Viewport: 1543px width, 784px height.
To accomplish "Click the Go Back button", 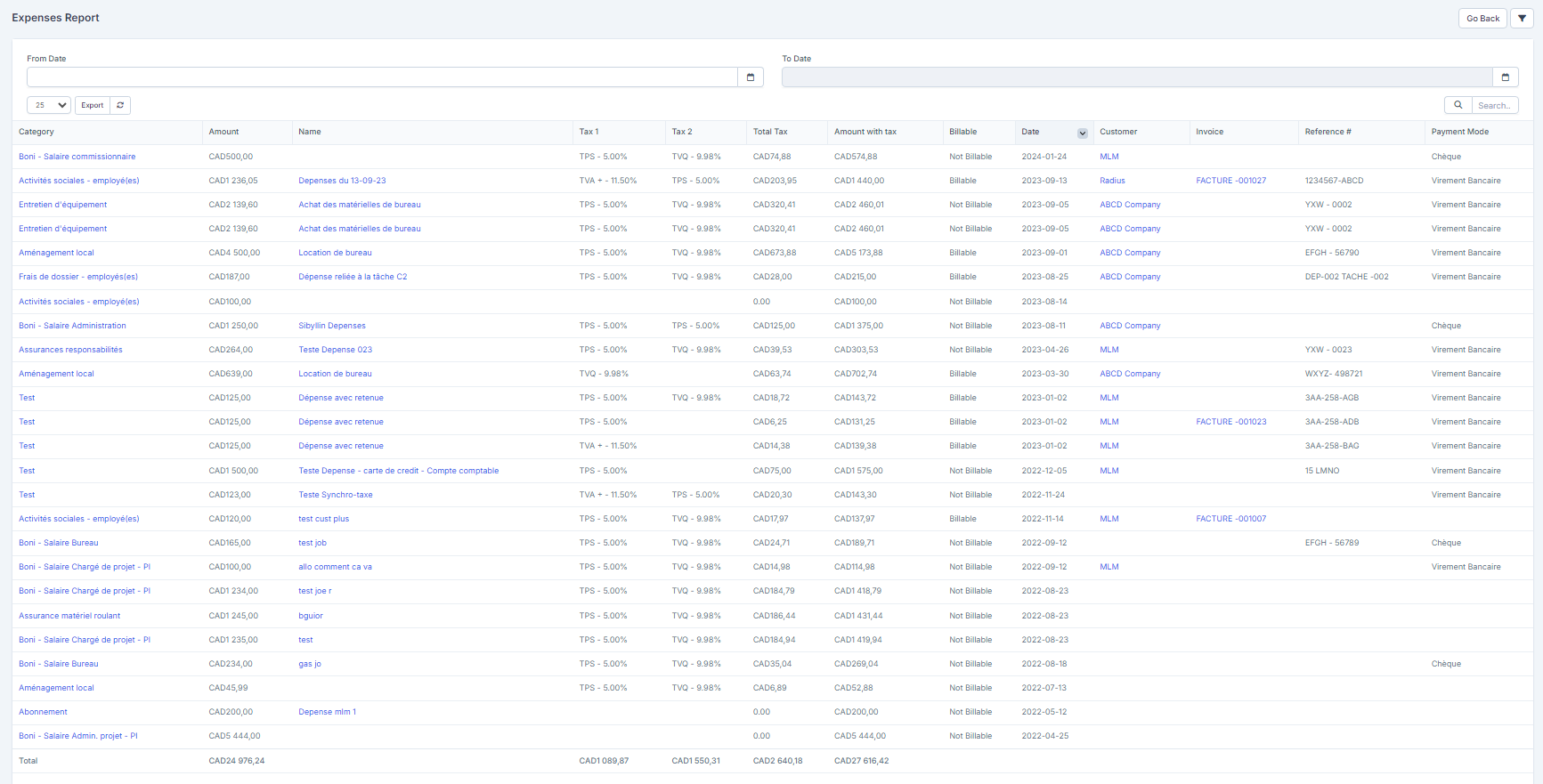I will 1482,18.
